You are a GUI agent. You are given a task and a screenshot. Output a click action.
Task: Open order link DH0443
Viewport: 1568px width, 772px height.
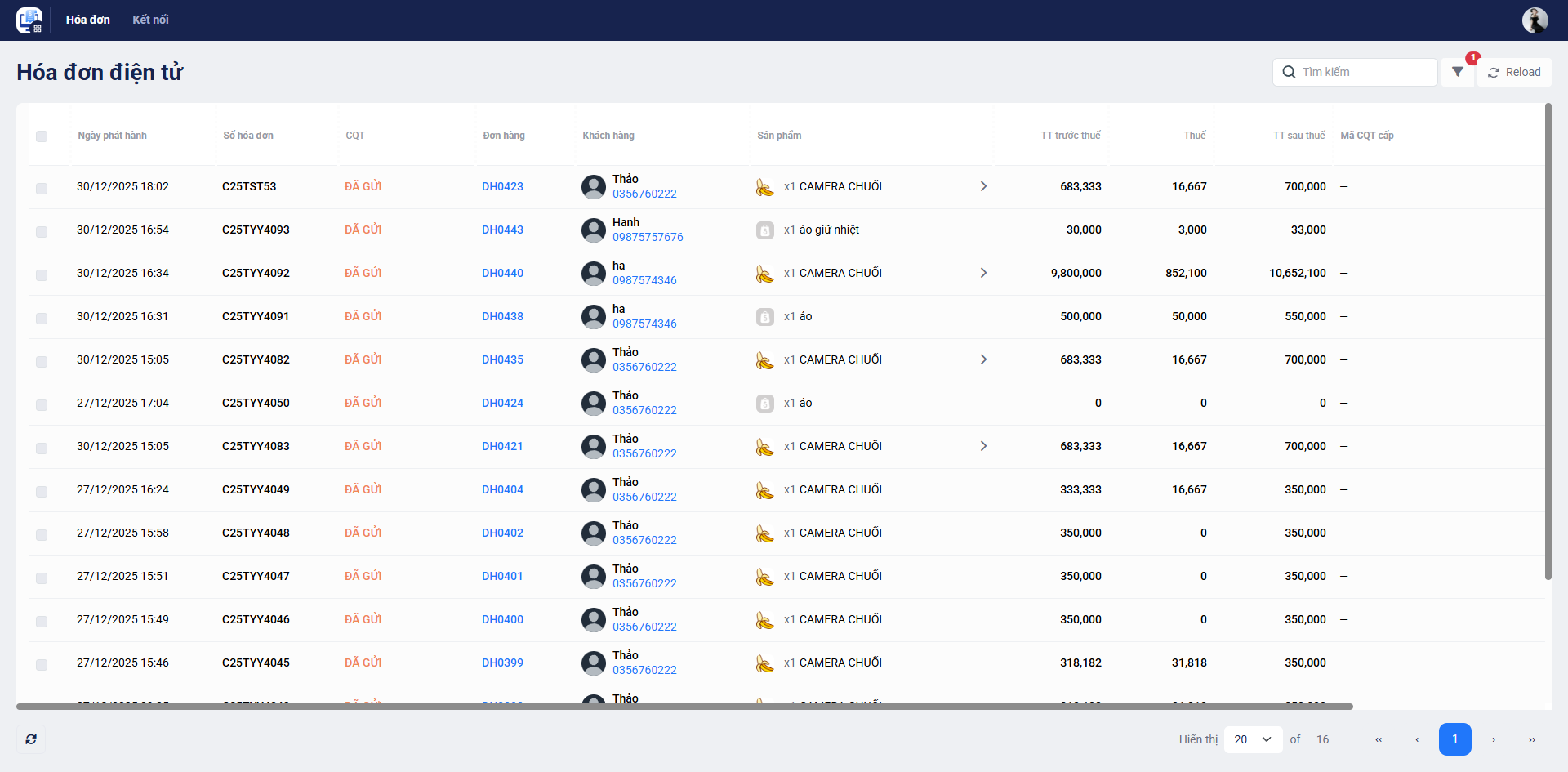click(502, 230)
